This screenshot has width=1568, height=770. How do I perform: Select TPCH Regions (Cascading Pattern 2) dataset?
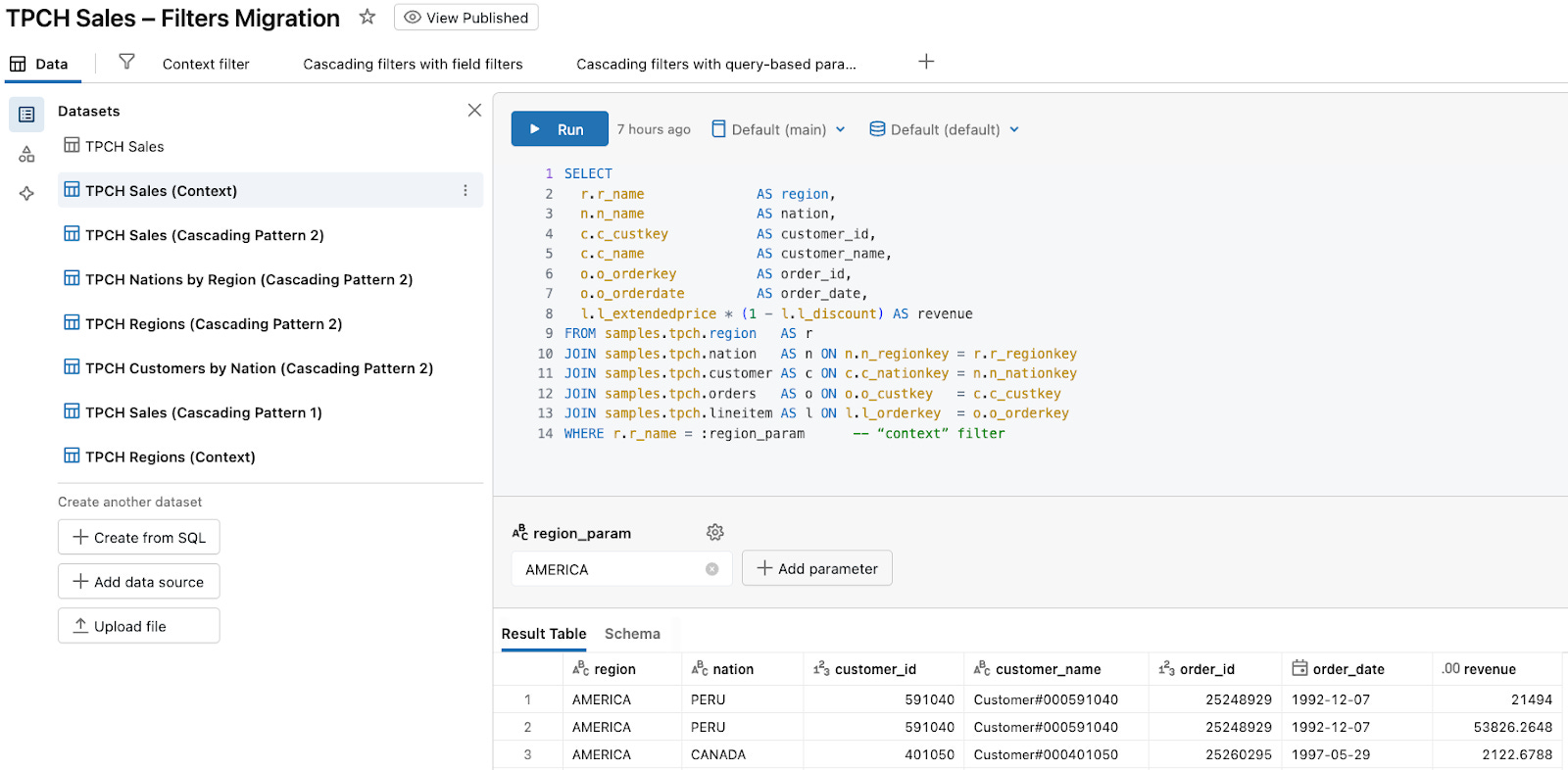[269, 323]
